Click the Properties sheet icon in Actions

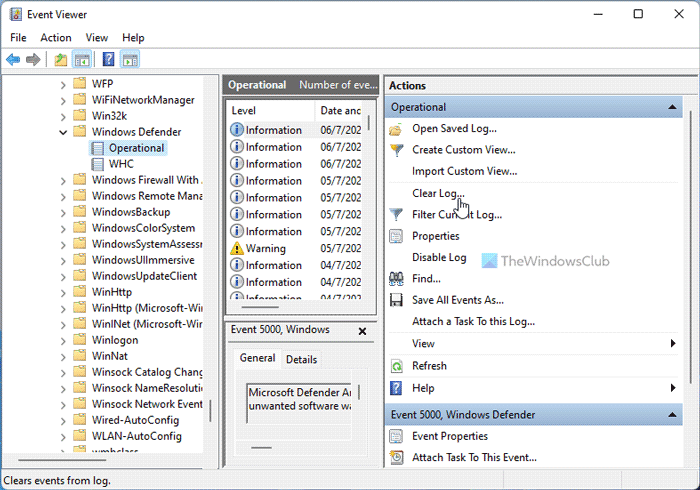(396, 236)
